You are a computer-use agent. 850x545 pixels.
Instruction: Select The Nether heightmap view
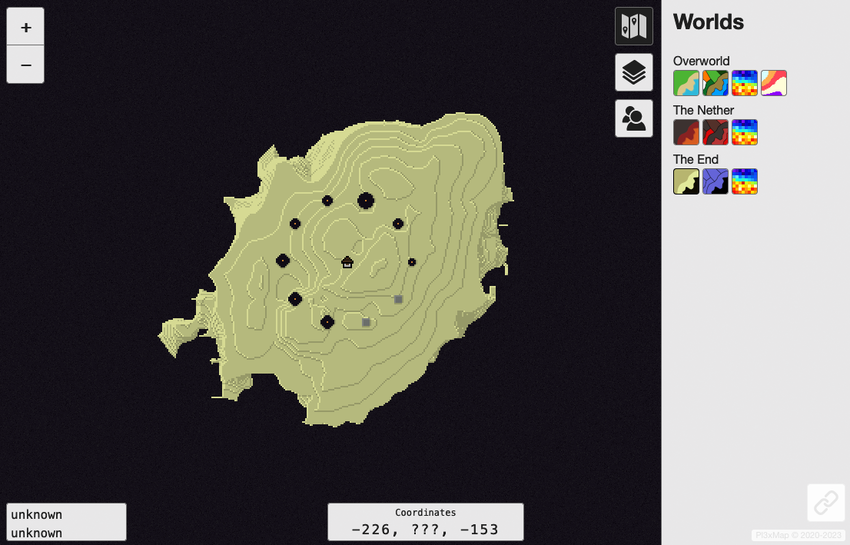pos(744,132)
